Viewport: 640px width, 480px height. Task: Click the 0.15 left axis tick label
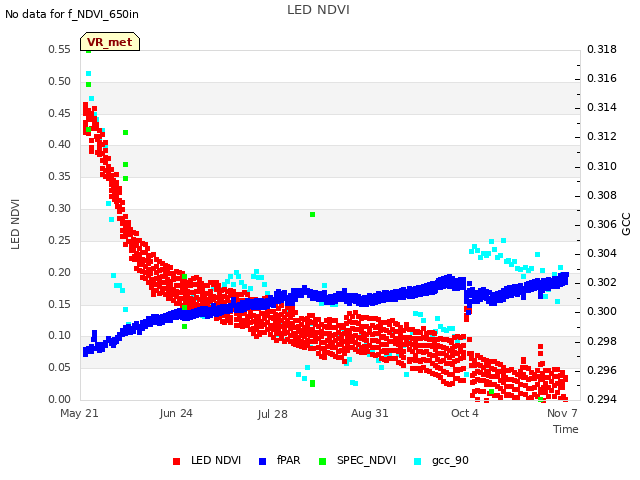click(x=60, y=304)
